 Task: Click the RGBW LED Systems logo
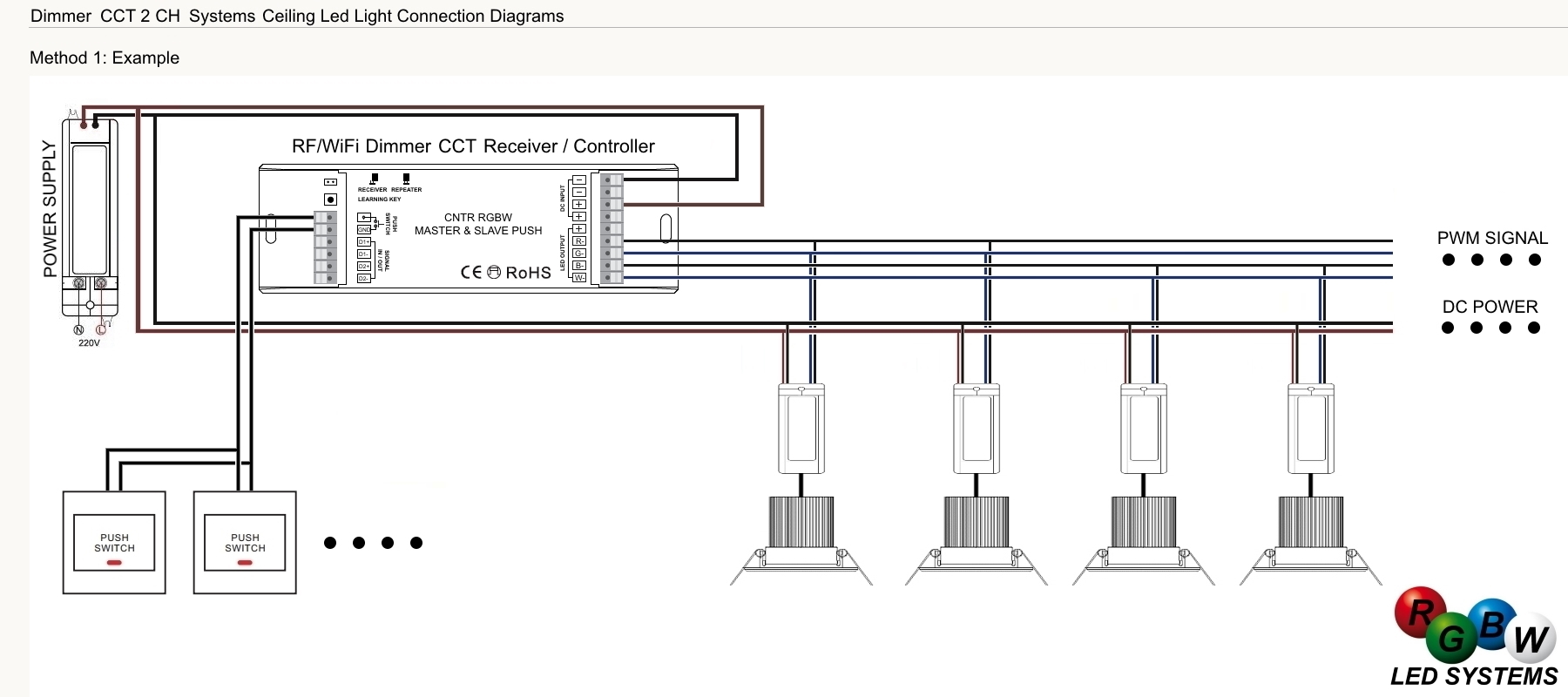[1476, 639]
